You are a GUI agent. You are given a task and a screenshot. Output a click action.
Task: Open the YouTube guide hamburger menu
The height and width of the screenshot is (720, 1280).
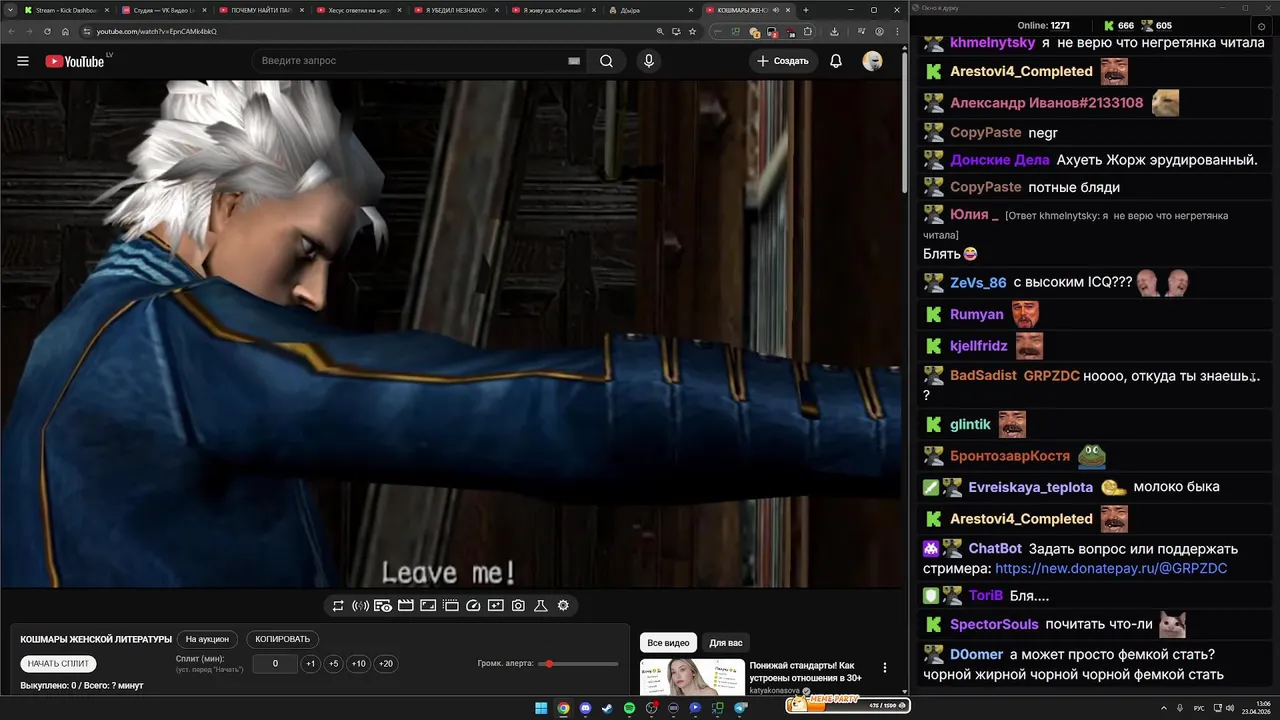[x=22, y=61]
